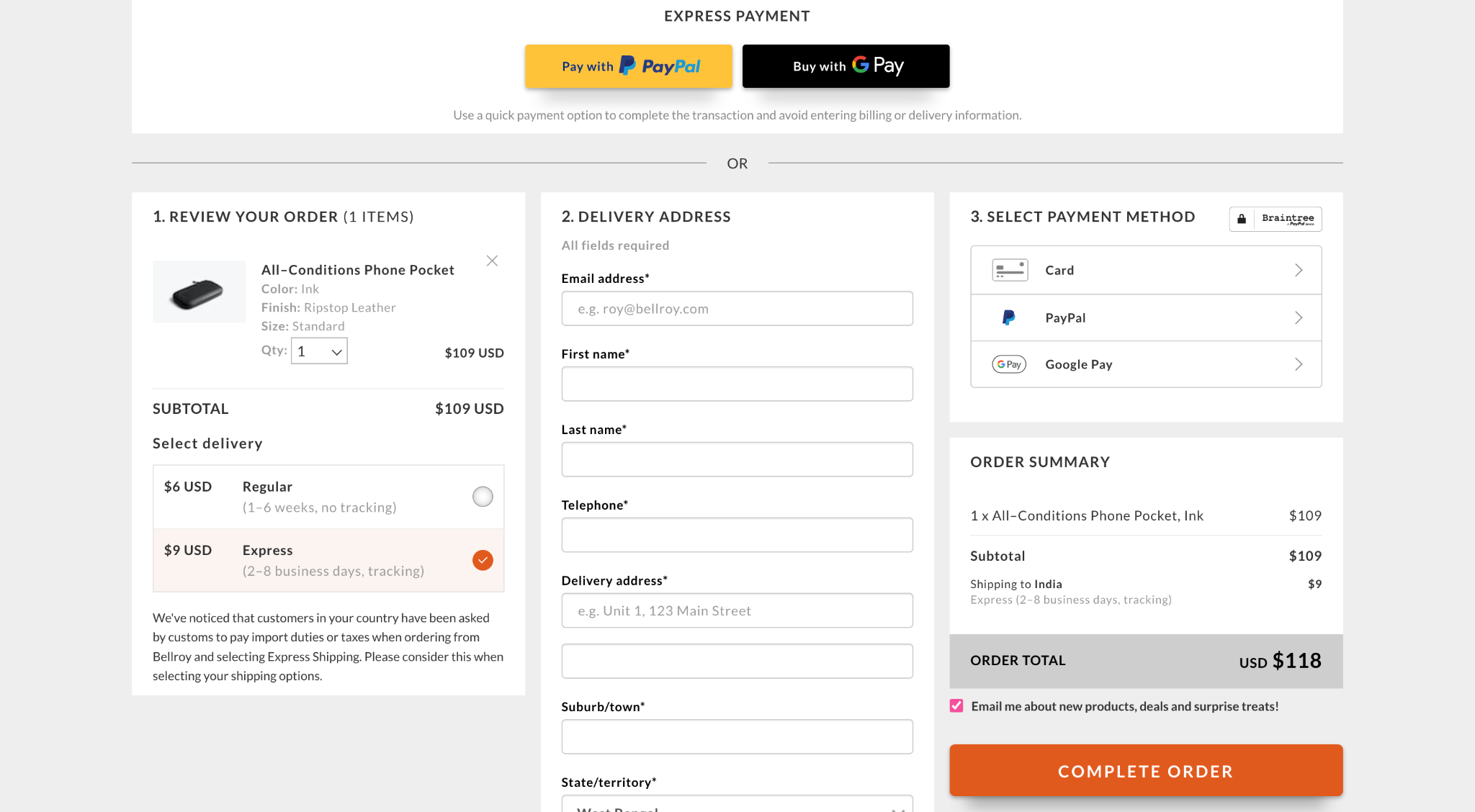1475x812 pixels.
Task: Click the phone pocket product thumbnail
Action: (199, 292)
